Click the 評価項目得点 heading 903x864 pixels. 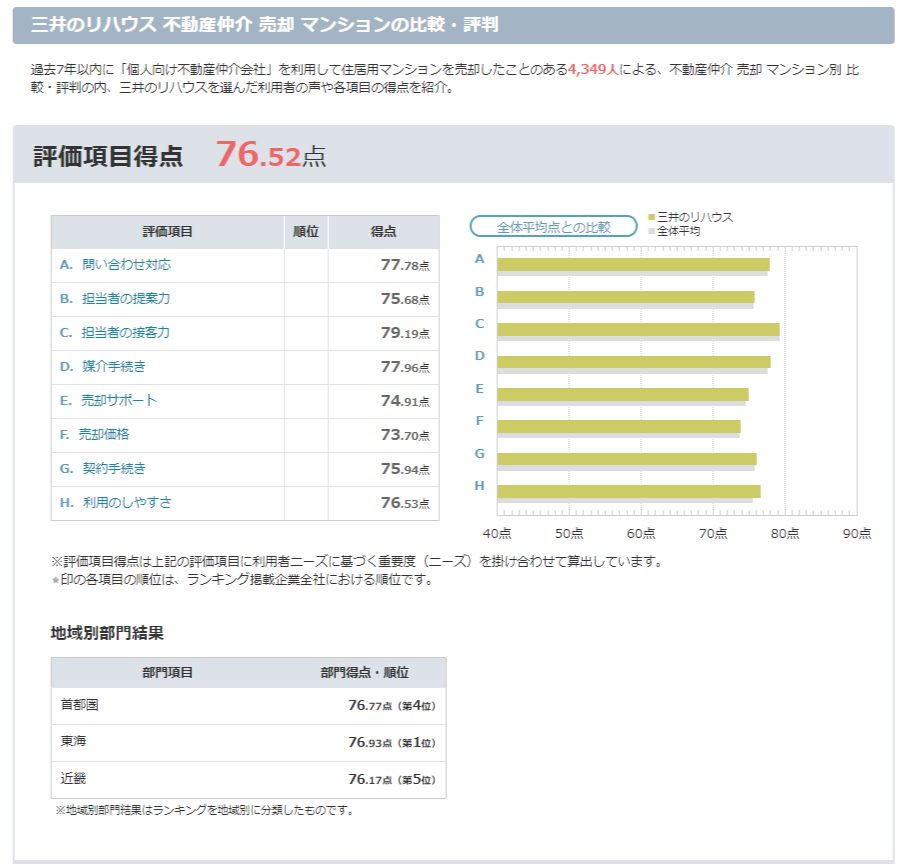pyautogui.click(x=108, y=156)
